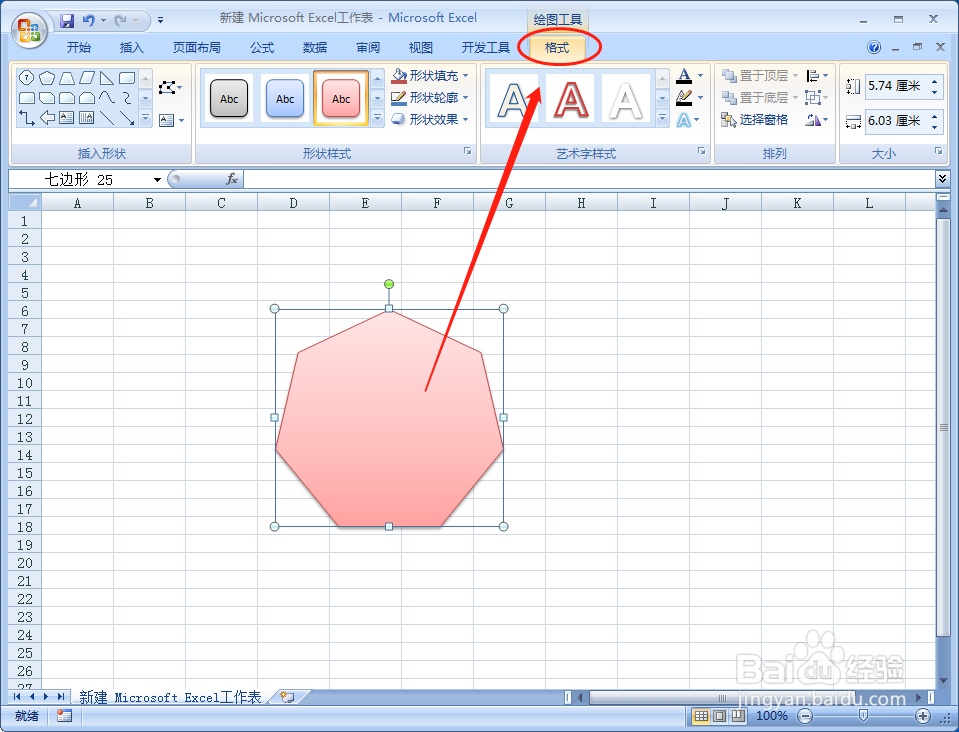Apply the red outline WordArt style

tap(569, 98)
